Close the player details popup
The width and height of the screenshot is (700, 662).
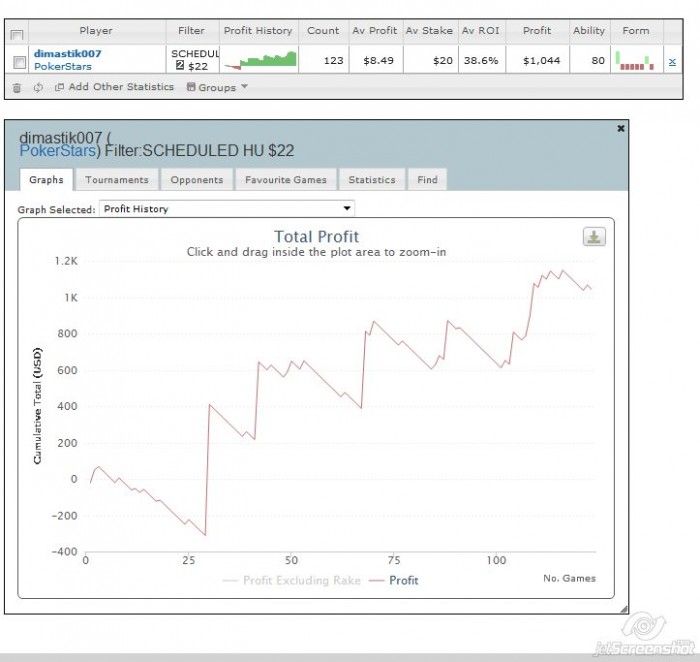click(x=621, y=129)
